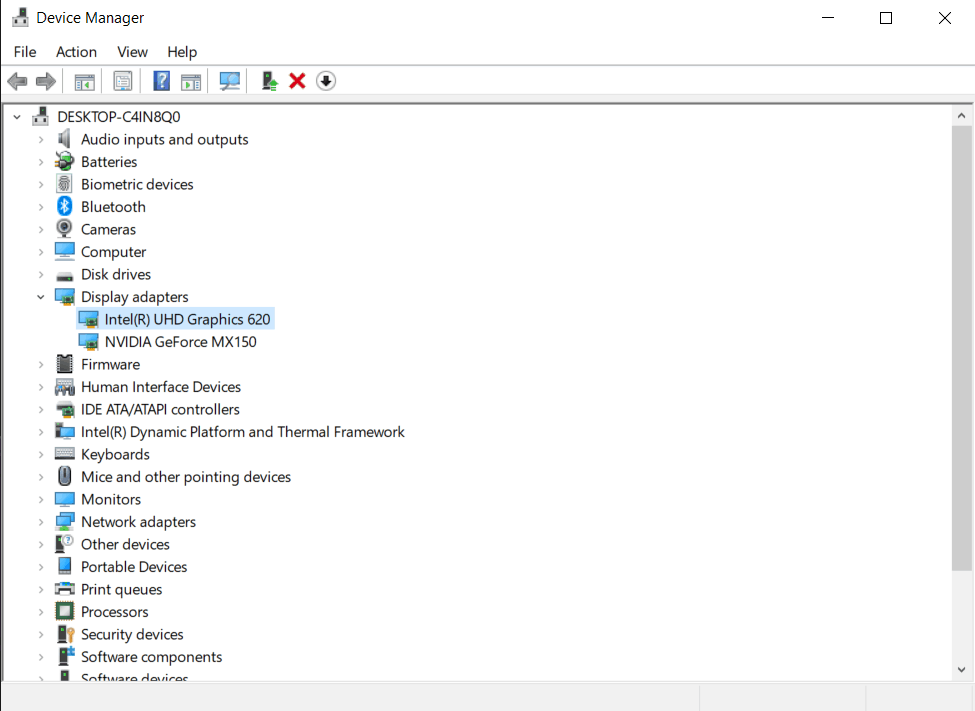Select the Software components label
The height and width of the screenshot is (711, 975).
[x=151, y=656]
